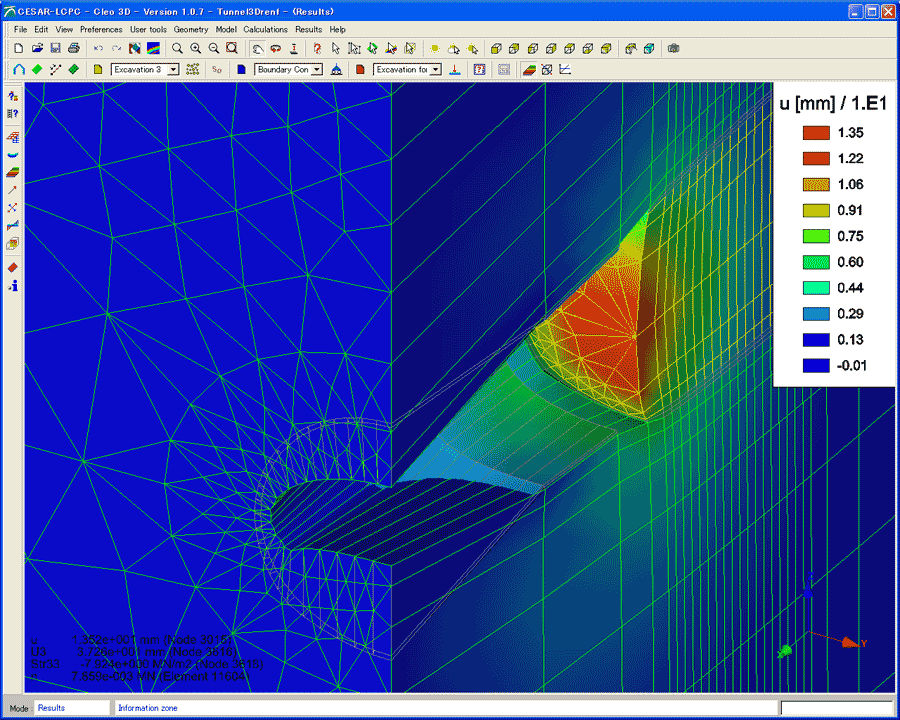This screenshot has height=720, width=900.
Task: Click the camera snapshot icon
Action: pyautogui.click(x=674, y=48)
